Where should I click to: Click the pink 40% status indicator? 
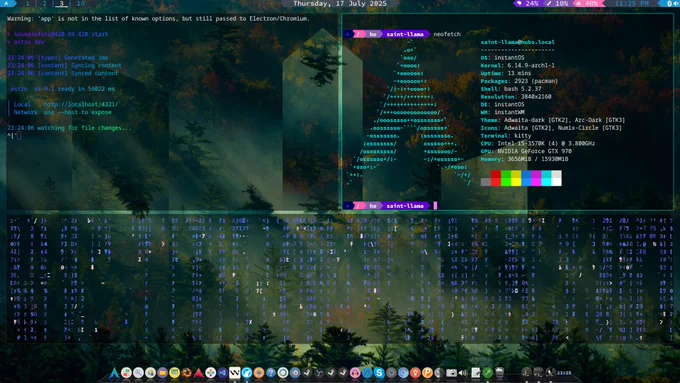[x=587, y=3]
